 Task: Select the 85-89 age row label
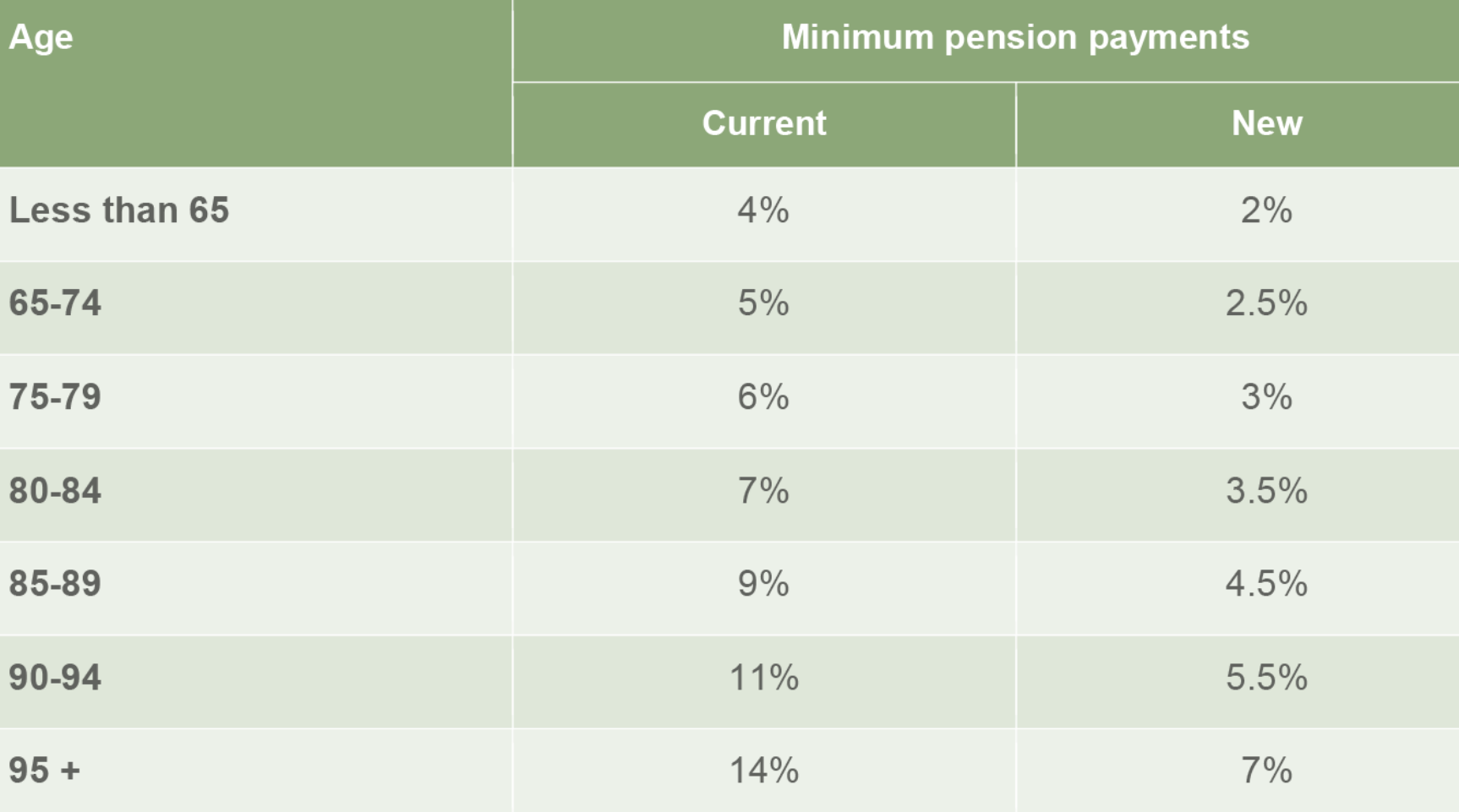[x=55, y=584]
